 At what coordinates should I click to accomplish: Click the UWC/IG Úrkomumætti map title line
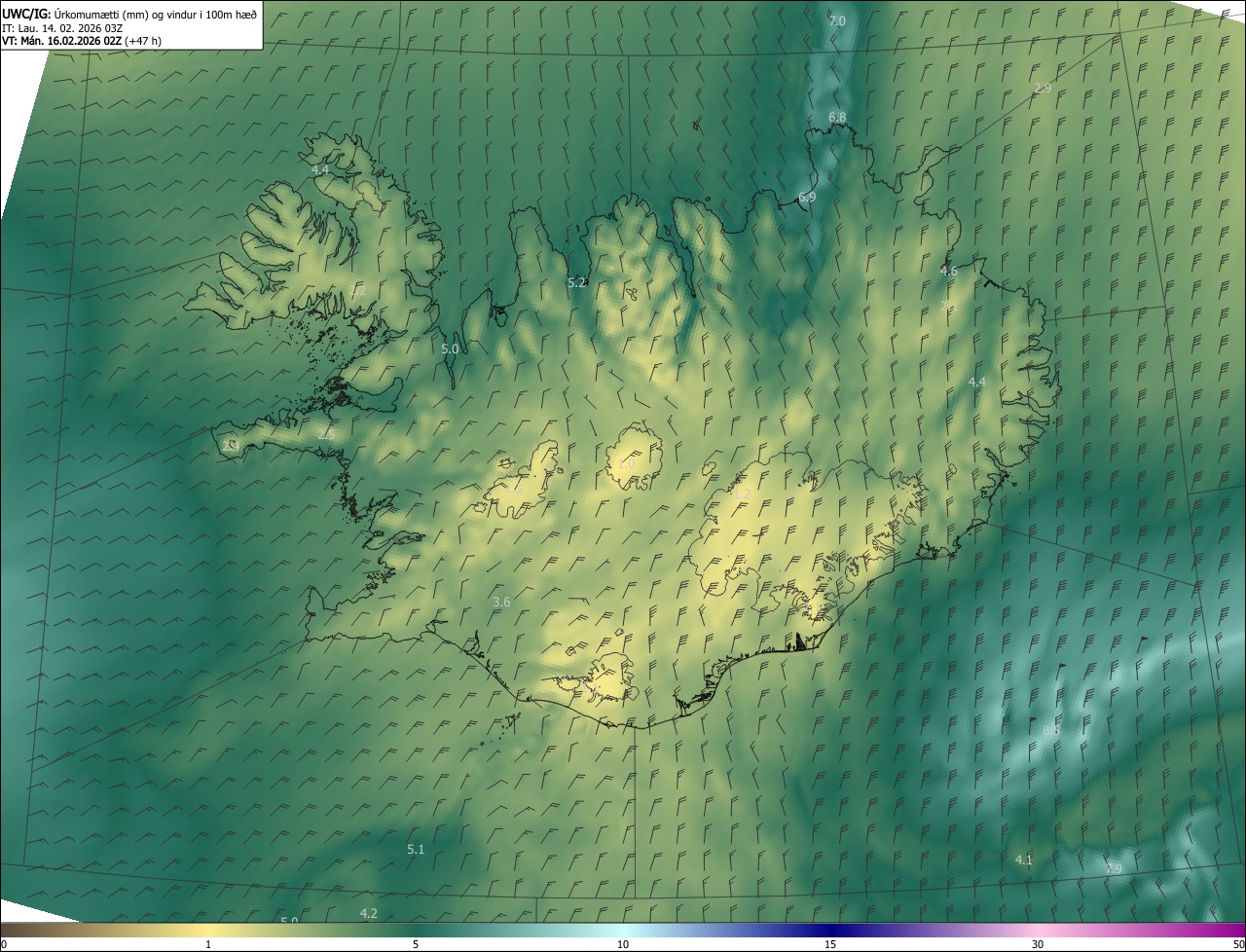[x=129, y=14]
